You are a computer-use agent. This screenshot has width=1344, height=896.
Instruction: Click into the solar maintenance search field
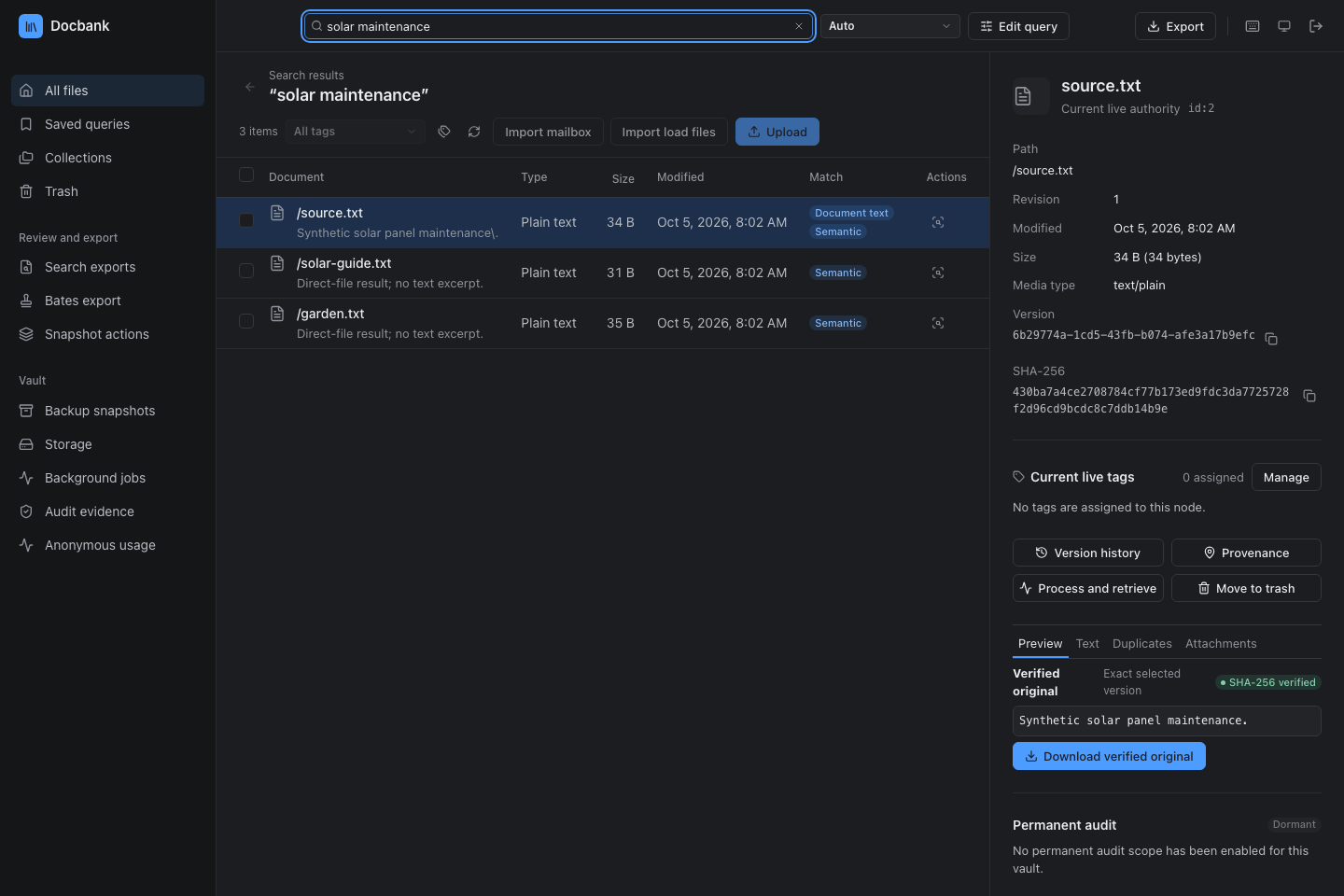[x=558, y=26]
